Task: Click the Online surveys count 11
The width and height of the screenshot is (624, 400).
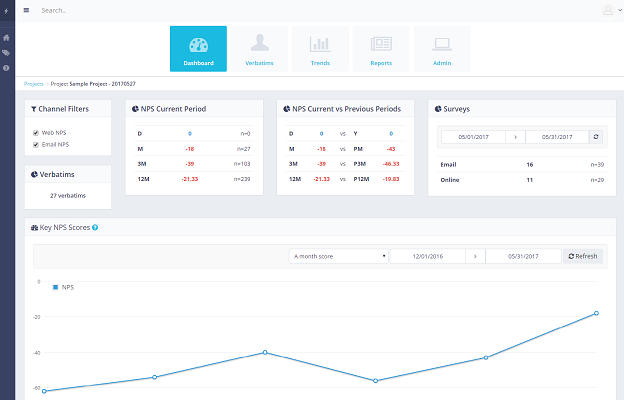Action: (530, 180)
